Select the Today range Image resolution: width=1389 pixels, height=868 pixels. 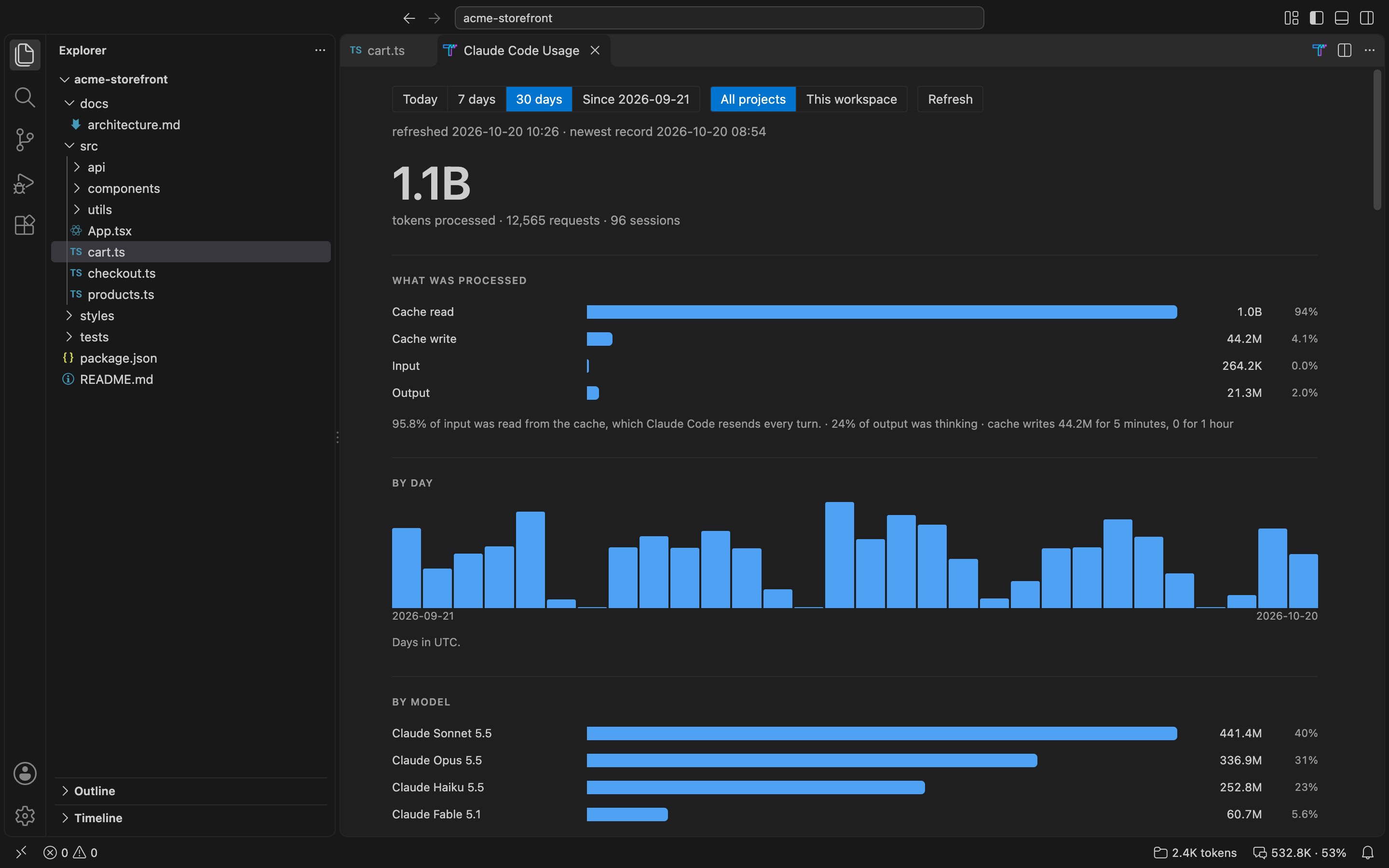point(420,99)
